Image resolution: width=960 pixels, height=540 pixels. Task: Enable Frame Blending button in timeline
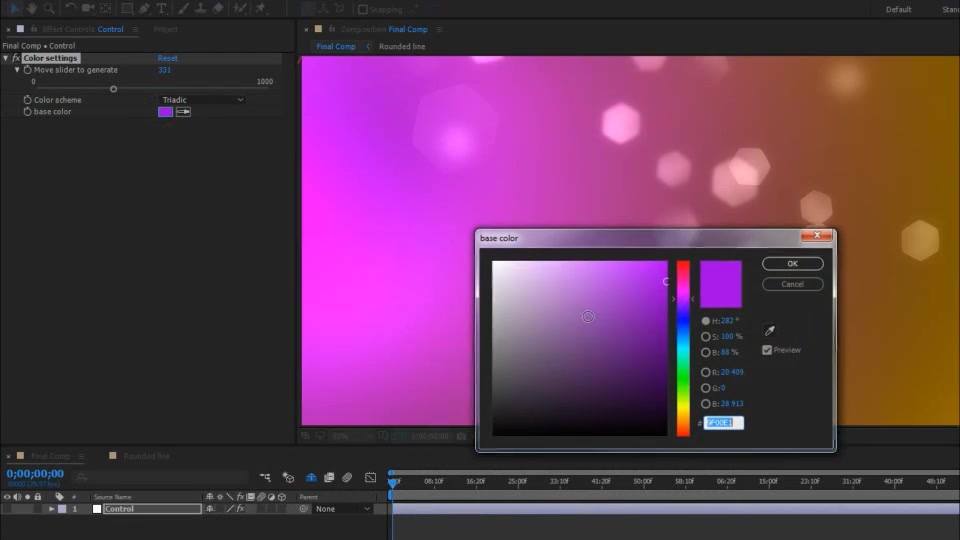click(329, 477)
